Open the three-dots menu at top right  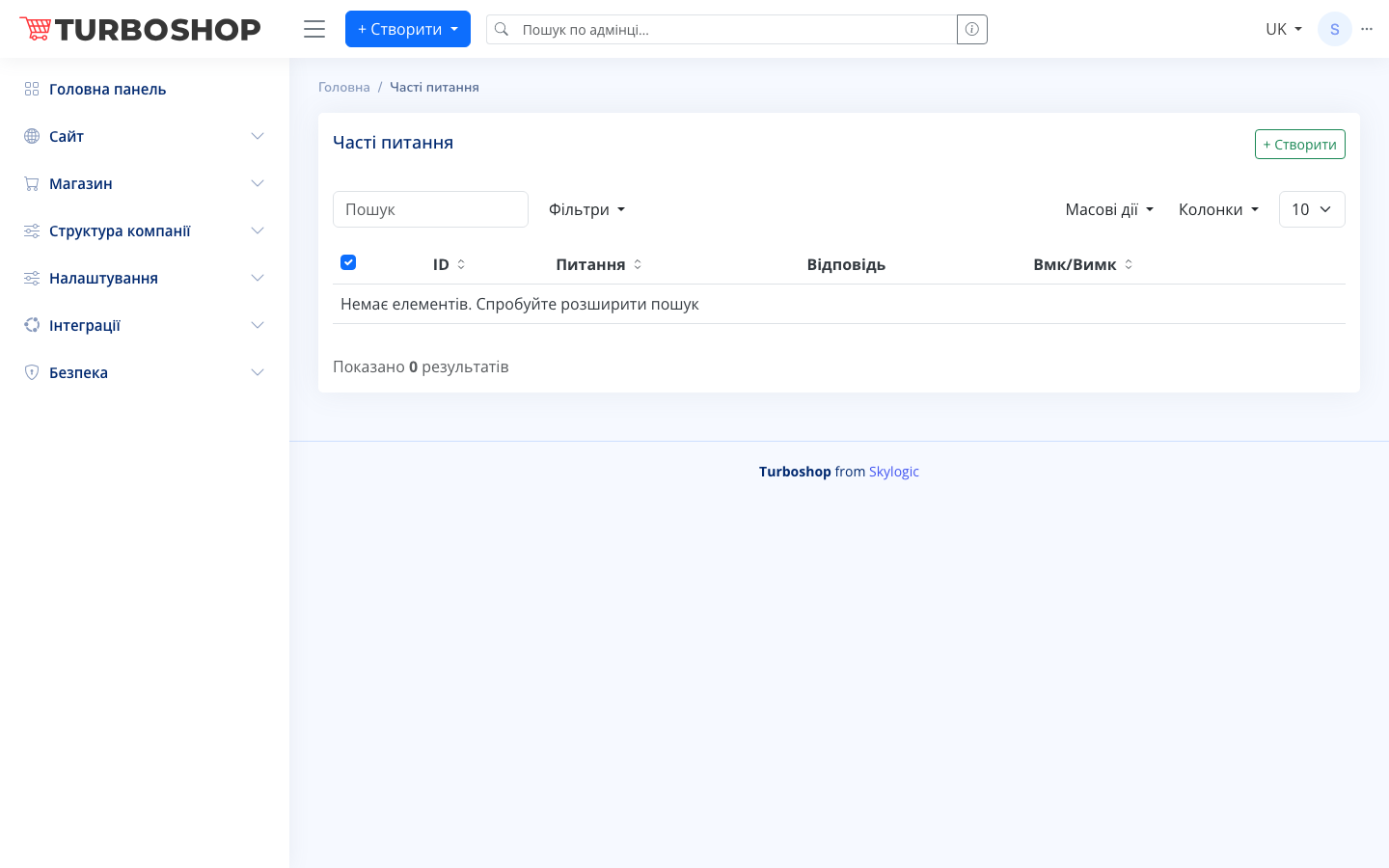pos(1367,29)
